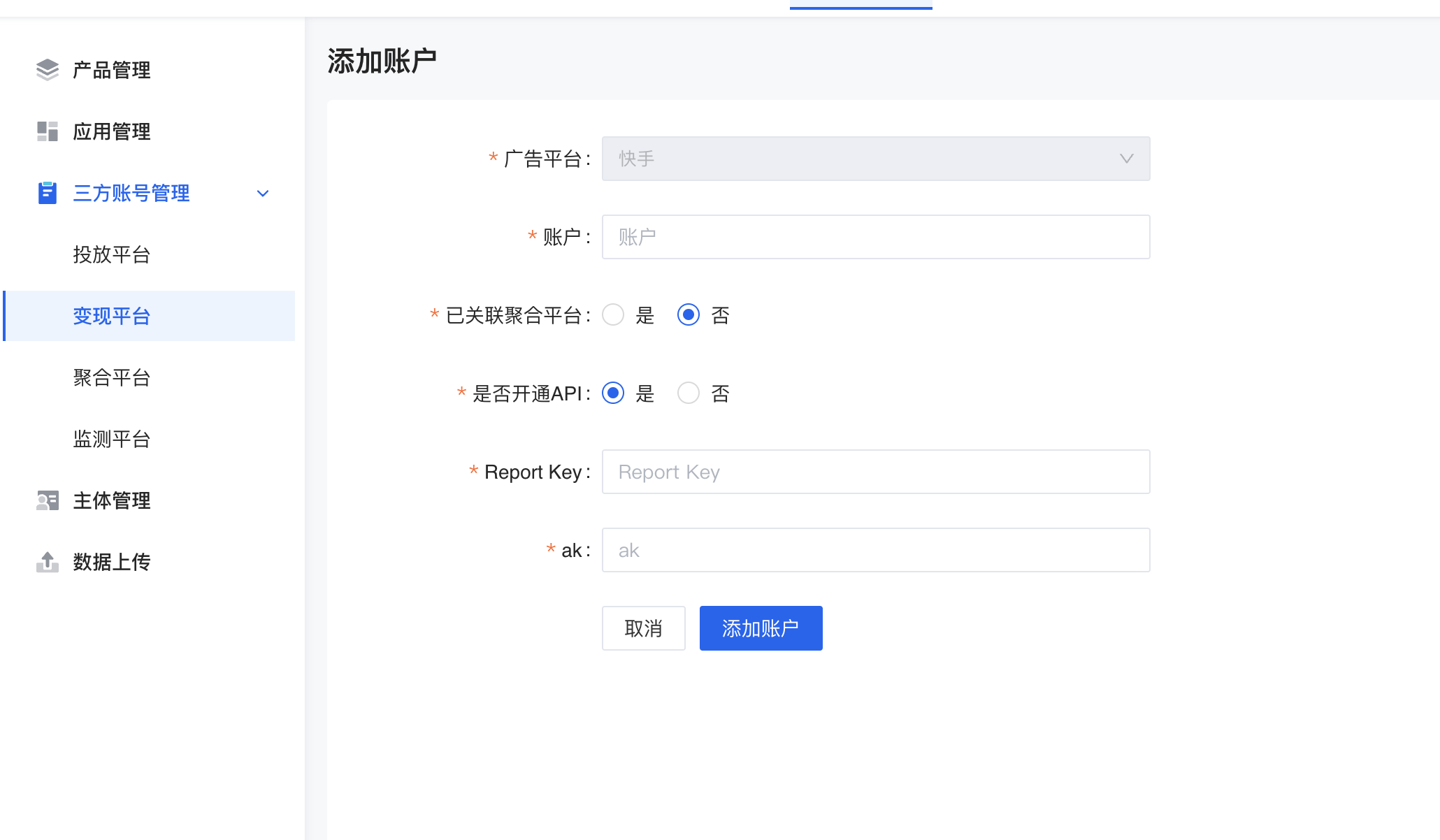Click the 数据上传 upload icon

(48, 562)
